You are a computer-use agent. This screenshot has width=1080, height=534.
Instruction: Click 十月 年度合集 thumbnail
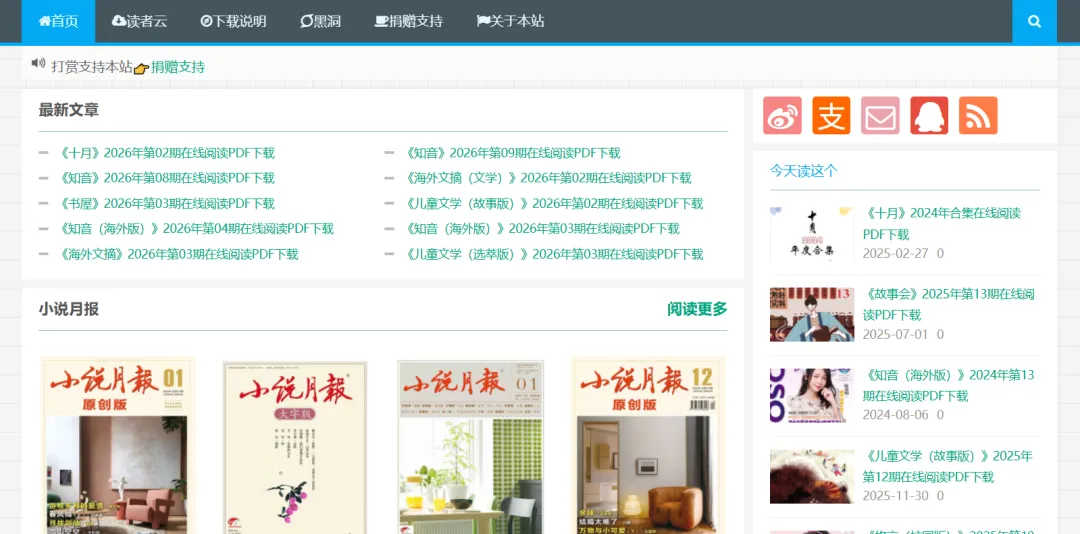tap(811, 234)
